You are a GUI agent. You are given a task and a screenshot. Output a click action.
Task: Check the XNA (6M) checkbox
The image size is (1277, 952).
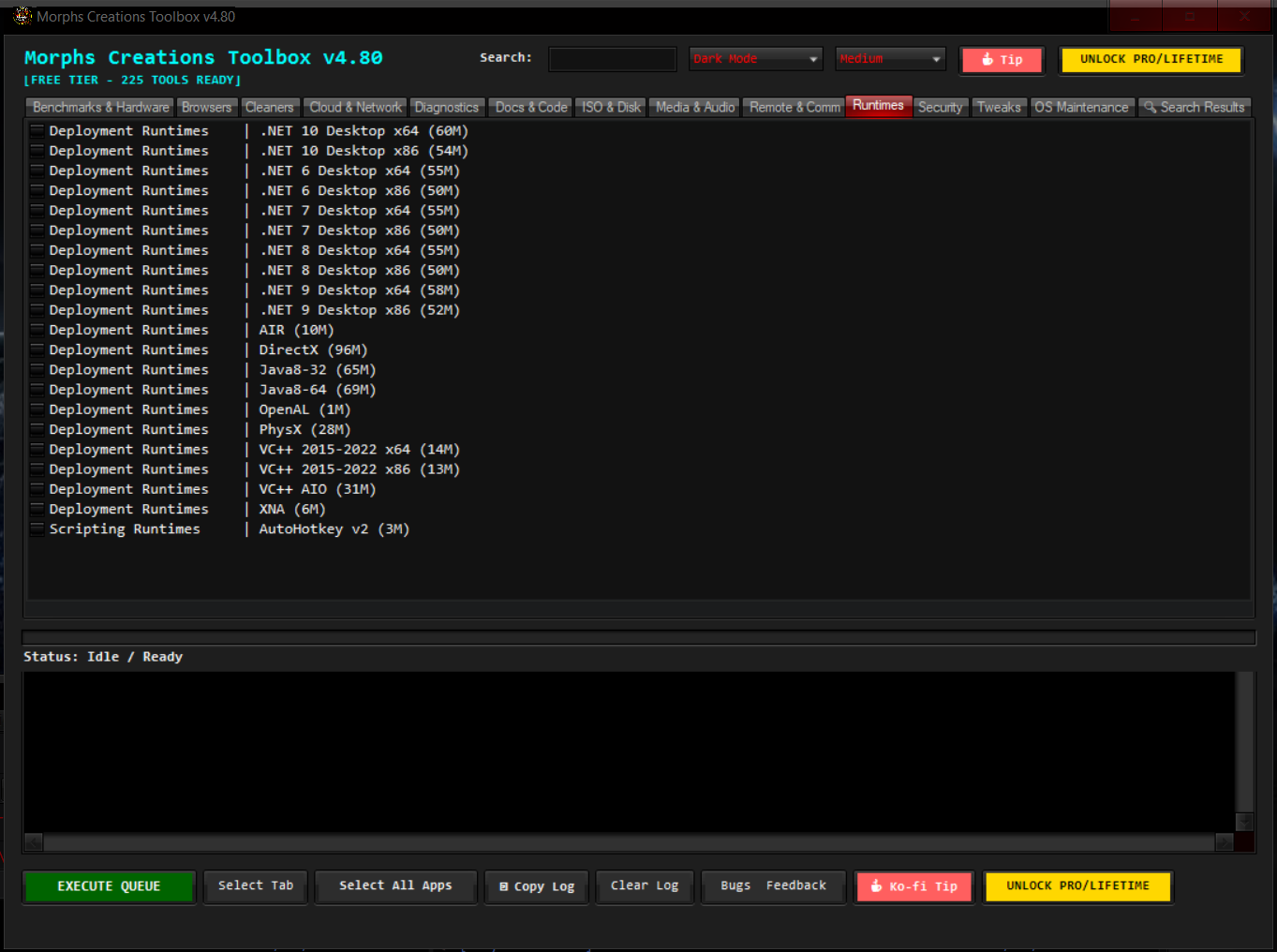(37, 509)
